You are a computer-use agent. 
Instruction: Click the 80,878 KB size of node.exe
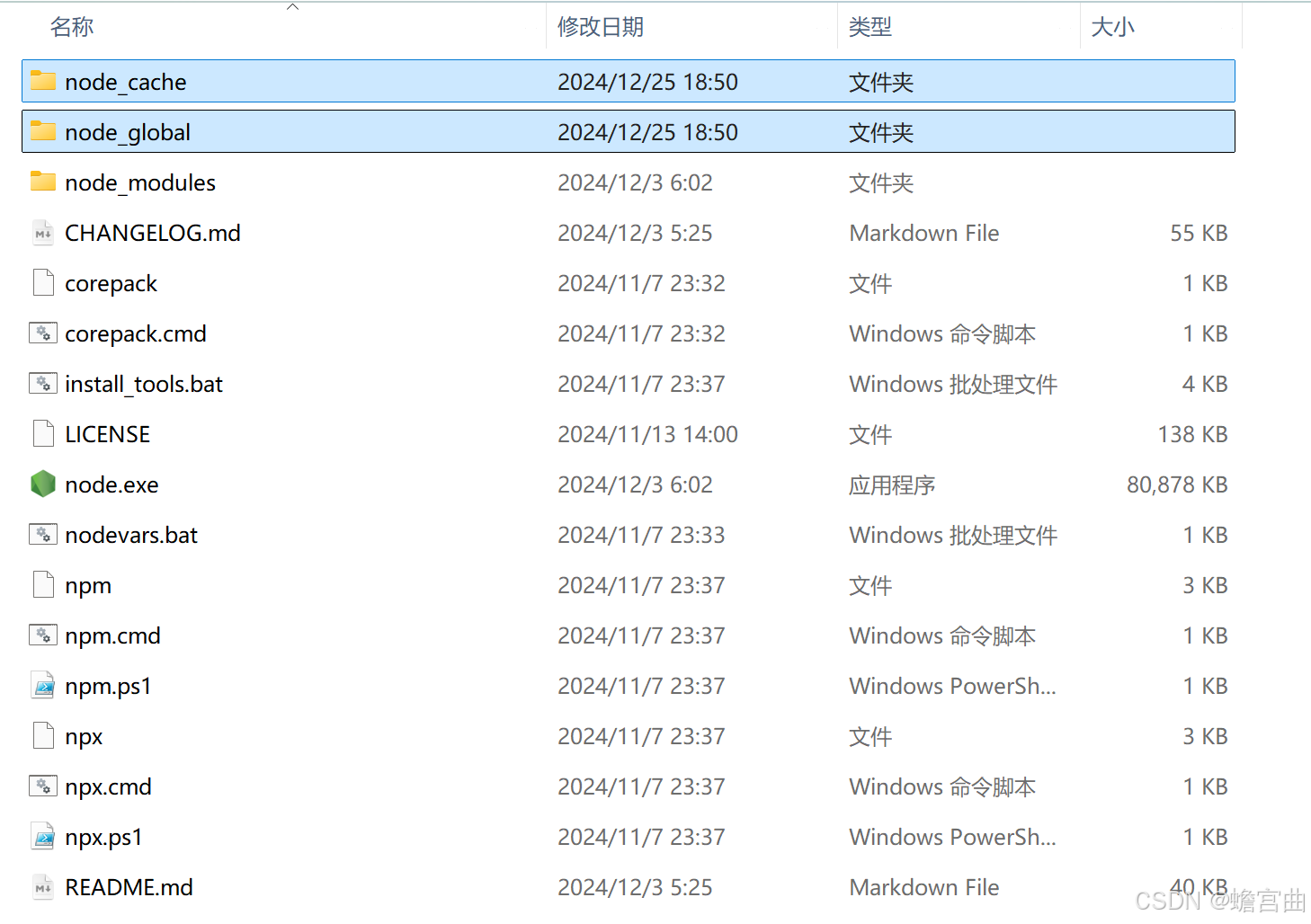point(1177,484)
